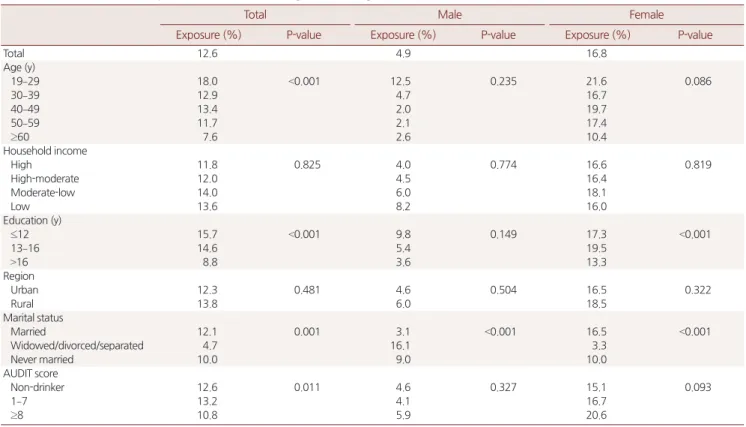Click the Urban row label
The width and height of the screenshot is (746, 427).
pos(24,290)
